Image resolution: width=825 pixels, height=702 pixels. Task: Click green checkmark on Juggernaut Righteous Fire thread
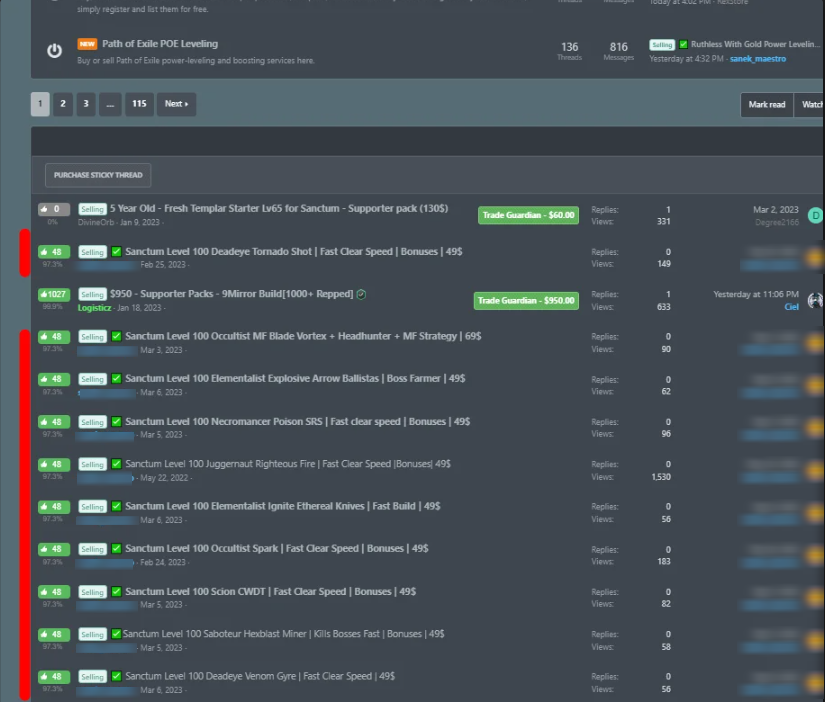(x=117, y=464)
